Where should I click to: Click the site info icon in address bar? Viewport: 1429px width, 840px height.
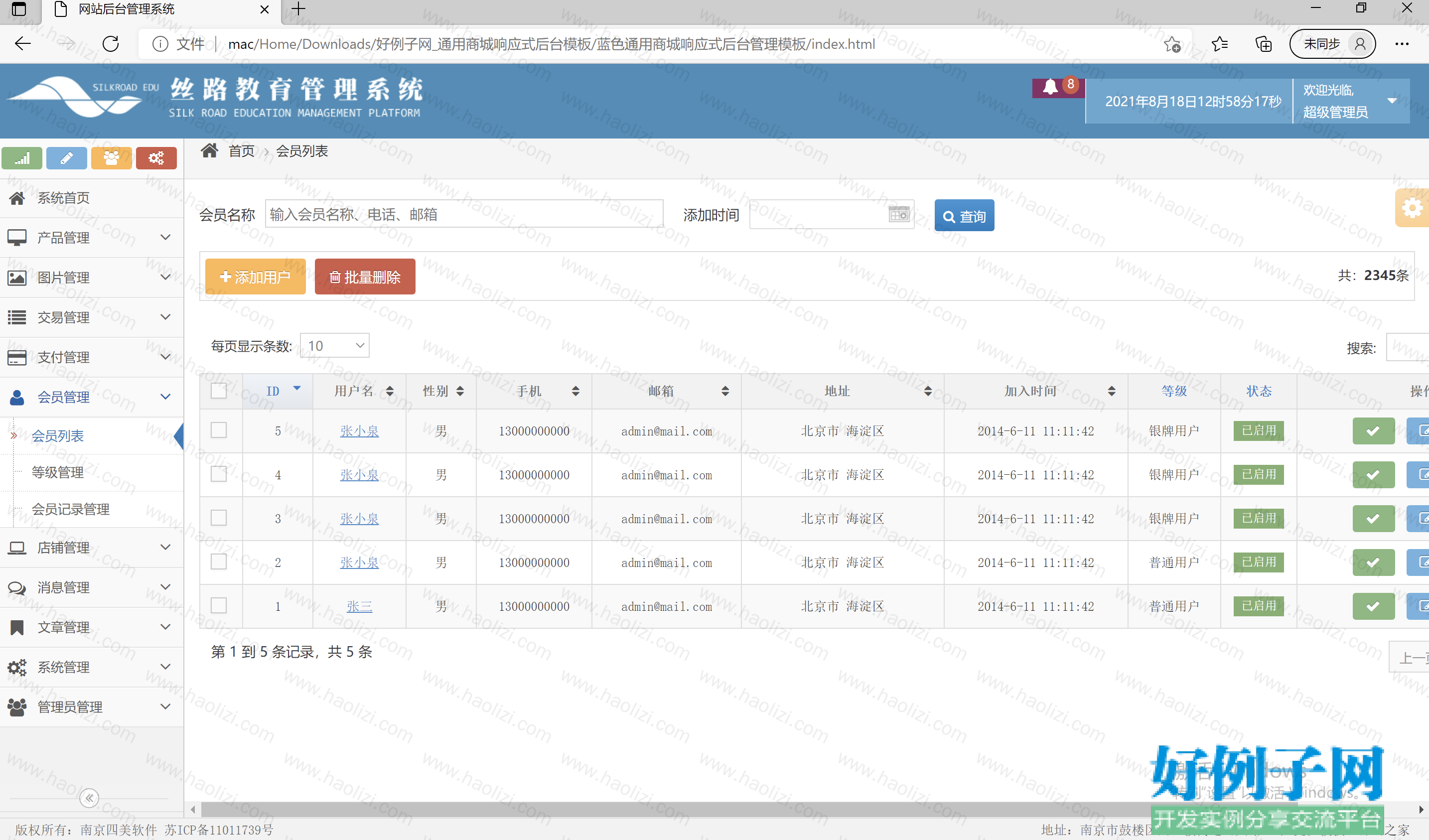(160, 44)
